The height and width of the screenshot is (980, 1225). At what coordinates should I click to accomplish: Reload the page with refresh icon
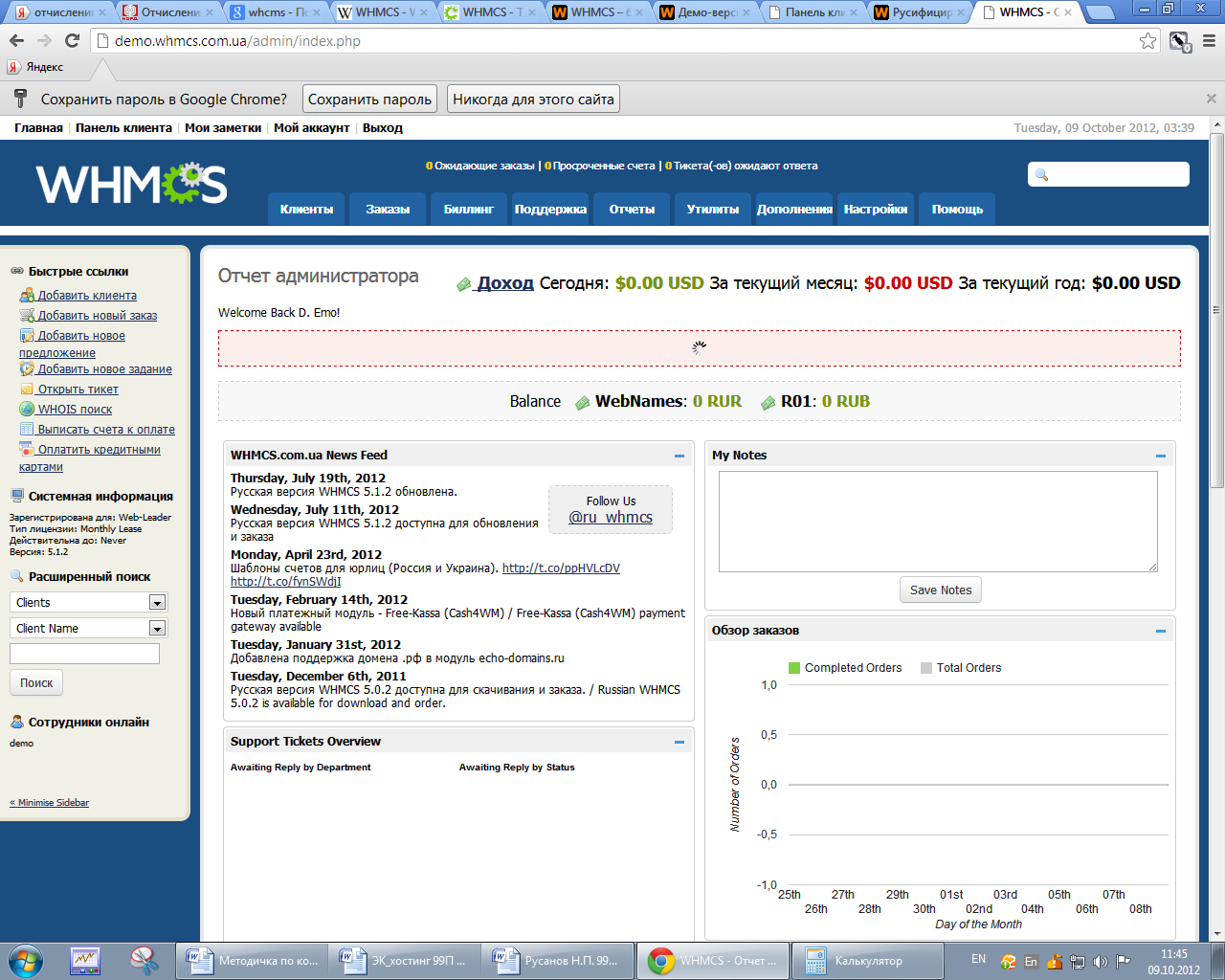tap(72, 41)
